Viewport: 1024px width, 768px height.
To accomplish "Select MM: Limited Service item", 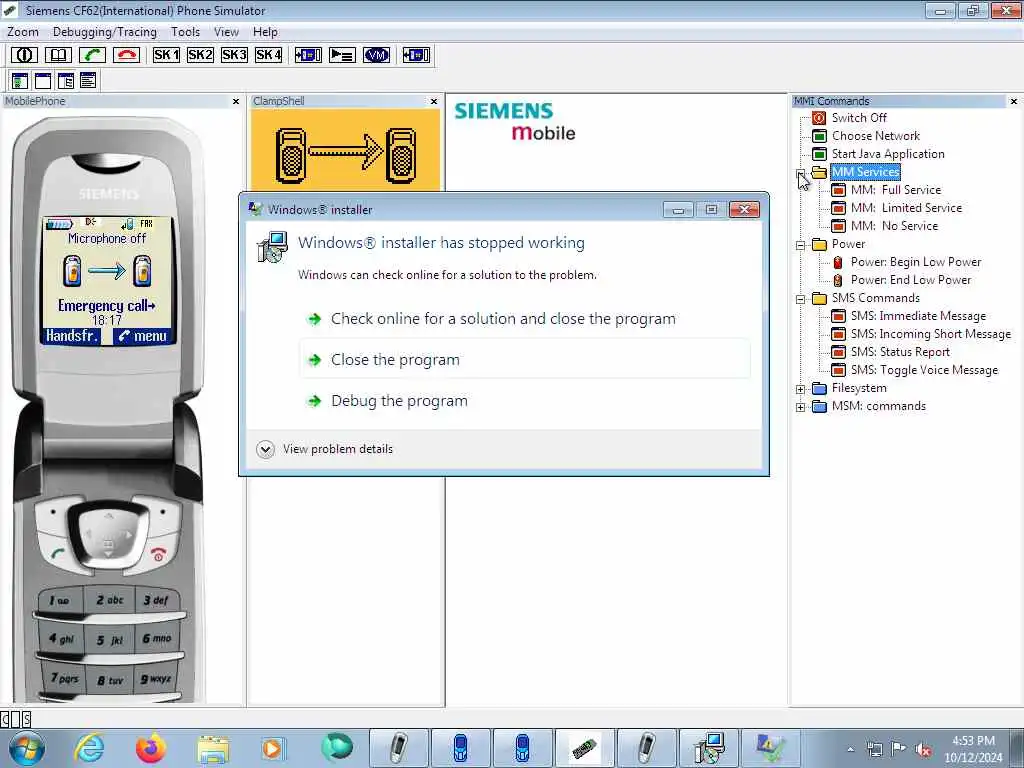I will [906, 208].
